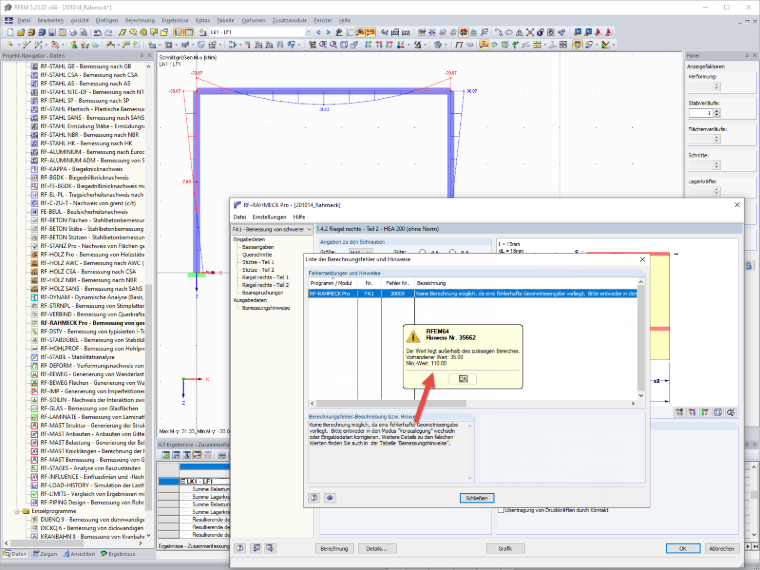
Task: Click the help icon at RF-RAHMECK dialog bottom
Action: coord(240,548)
